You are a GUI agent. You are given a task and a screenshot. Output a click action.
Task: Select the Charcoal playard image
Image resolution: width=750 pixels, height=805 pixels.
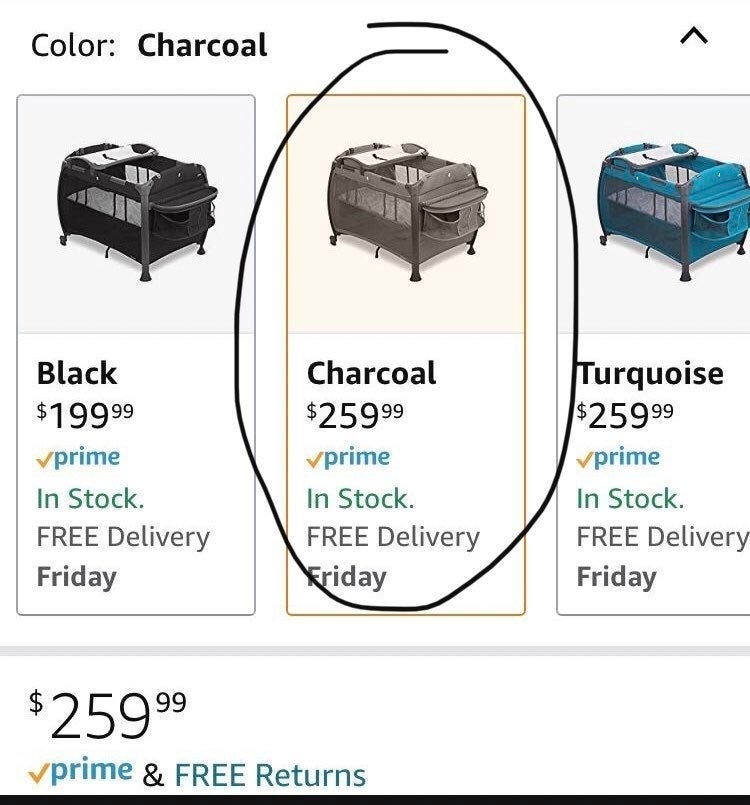click(407, 212)
